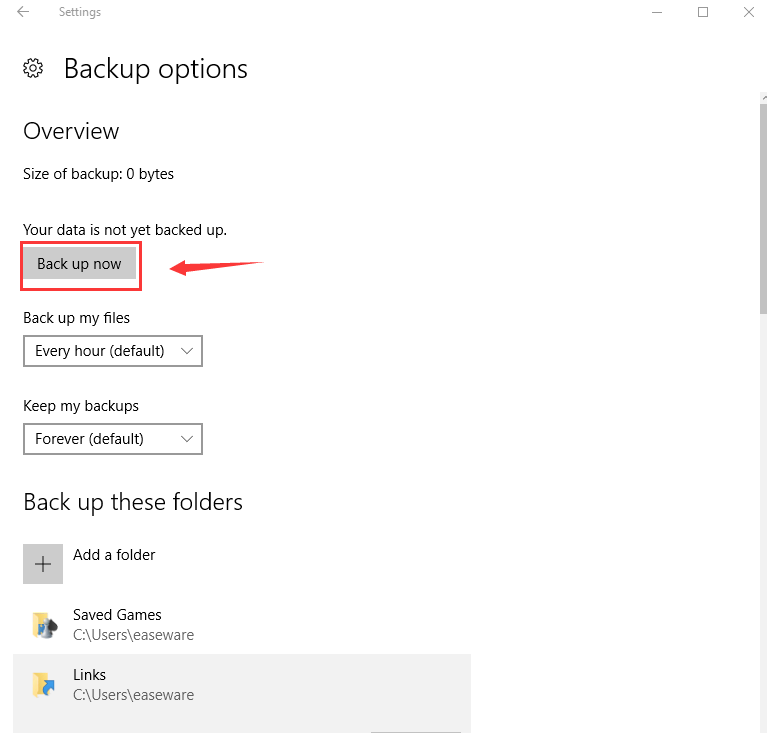The width and height of the screenshot is (767, 733).
Task: Click the Settings title text
Action: coord(80,12)
